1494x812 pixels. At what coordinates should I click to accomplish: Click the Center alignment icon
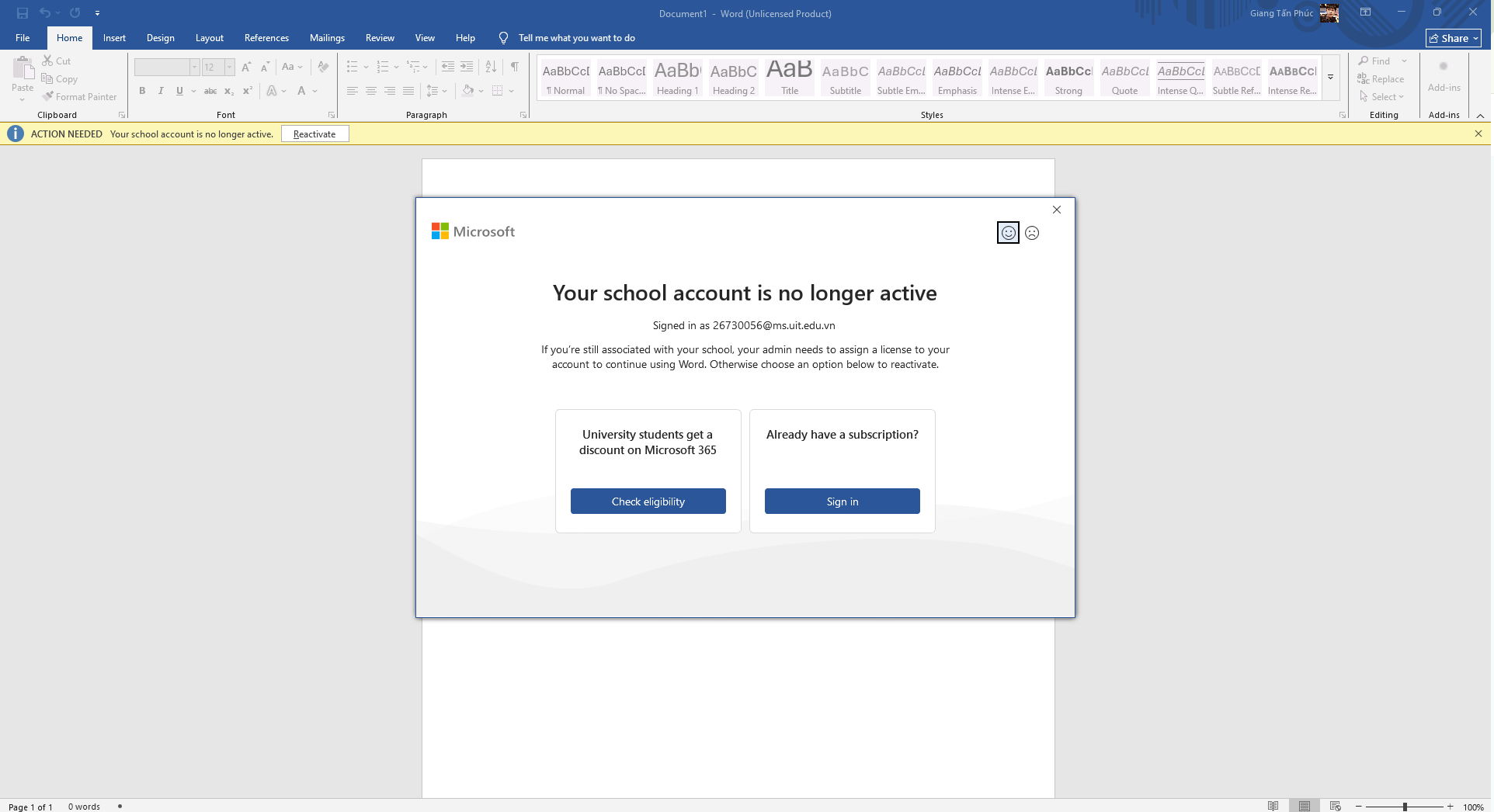[371, 91]
